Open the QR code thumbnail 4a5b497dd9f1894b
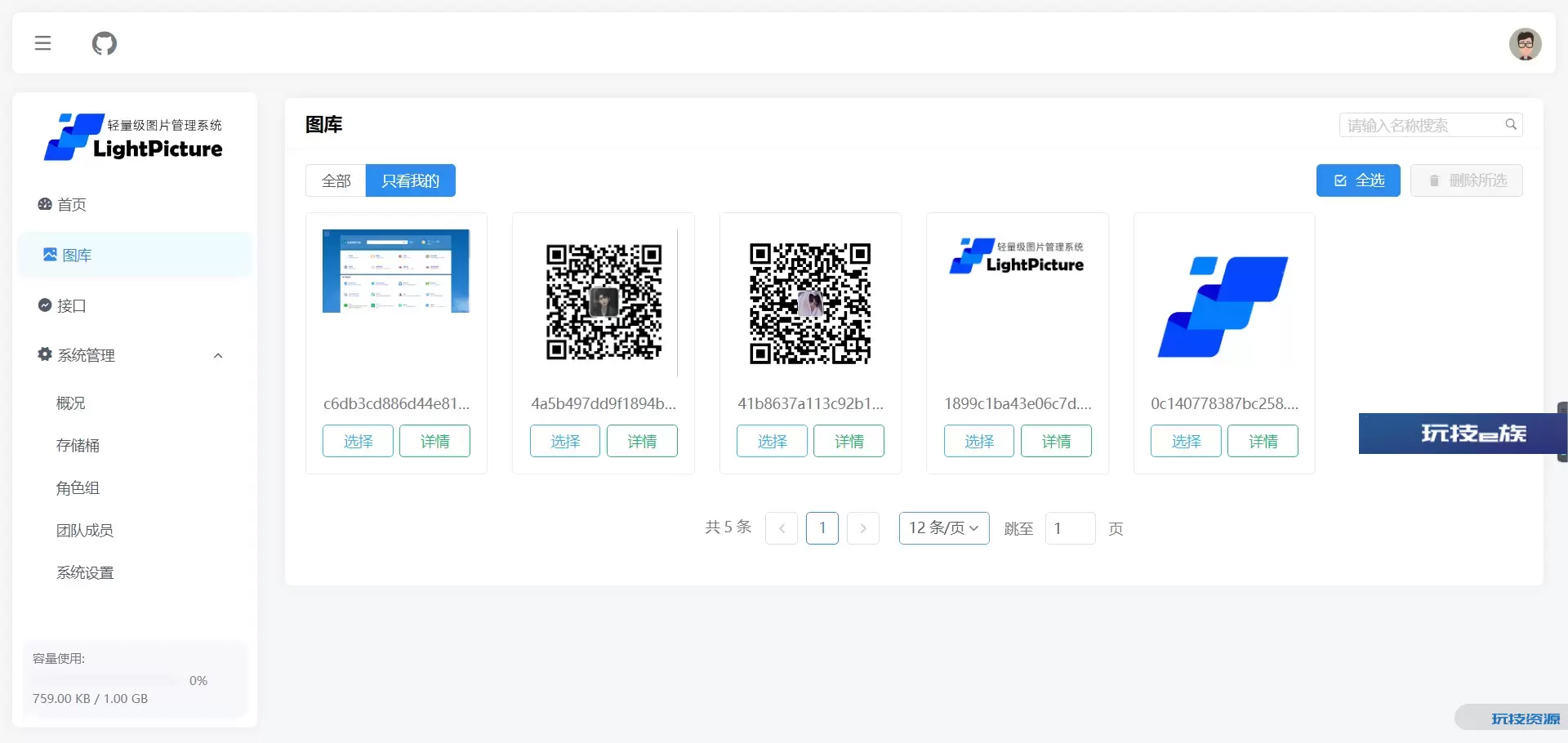 pyautogui.click(x=604, y=302)
